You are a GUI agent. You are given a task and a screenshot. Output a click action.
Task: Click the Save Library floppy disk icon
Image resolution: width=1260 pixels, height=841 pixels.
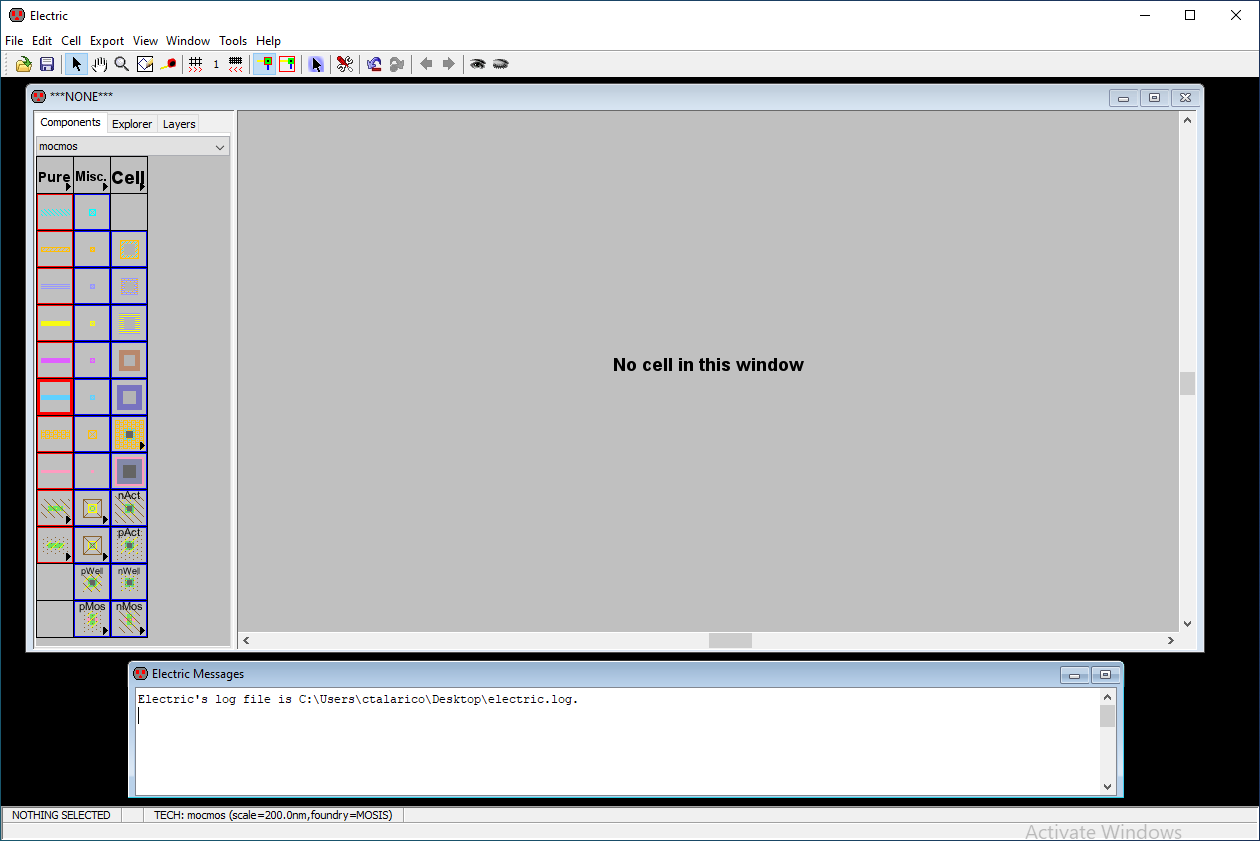(46, 64)
